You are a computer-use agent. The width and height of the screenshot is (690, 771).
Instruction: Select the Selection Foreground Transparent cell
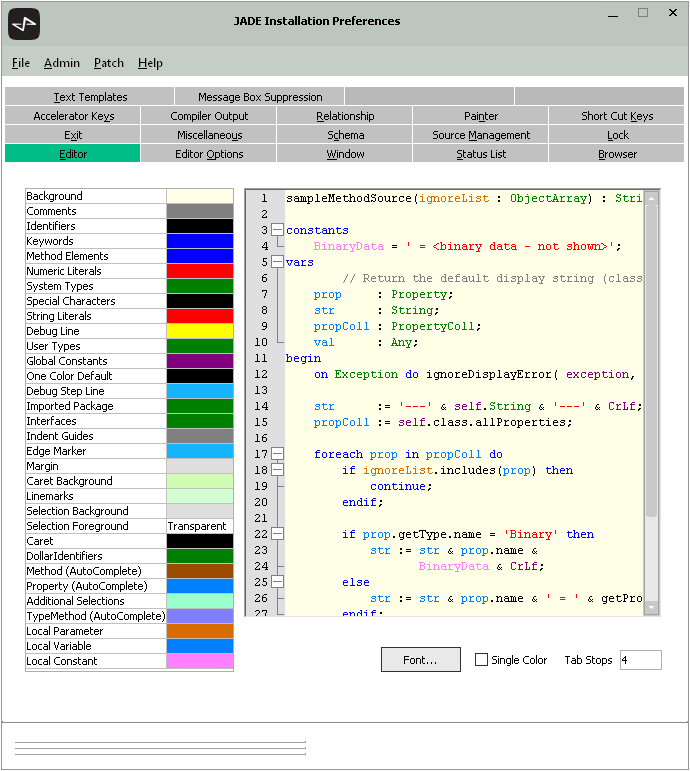click(199, 526)
